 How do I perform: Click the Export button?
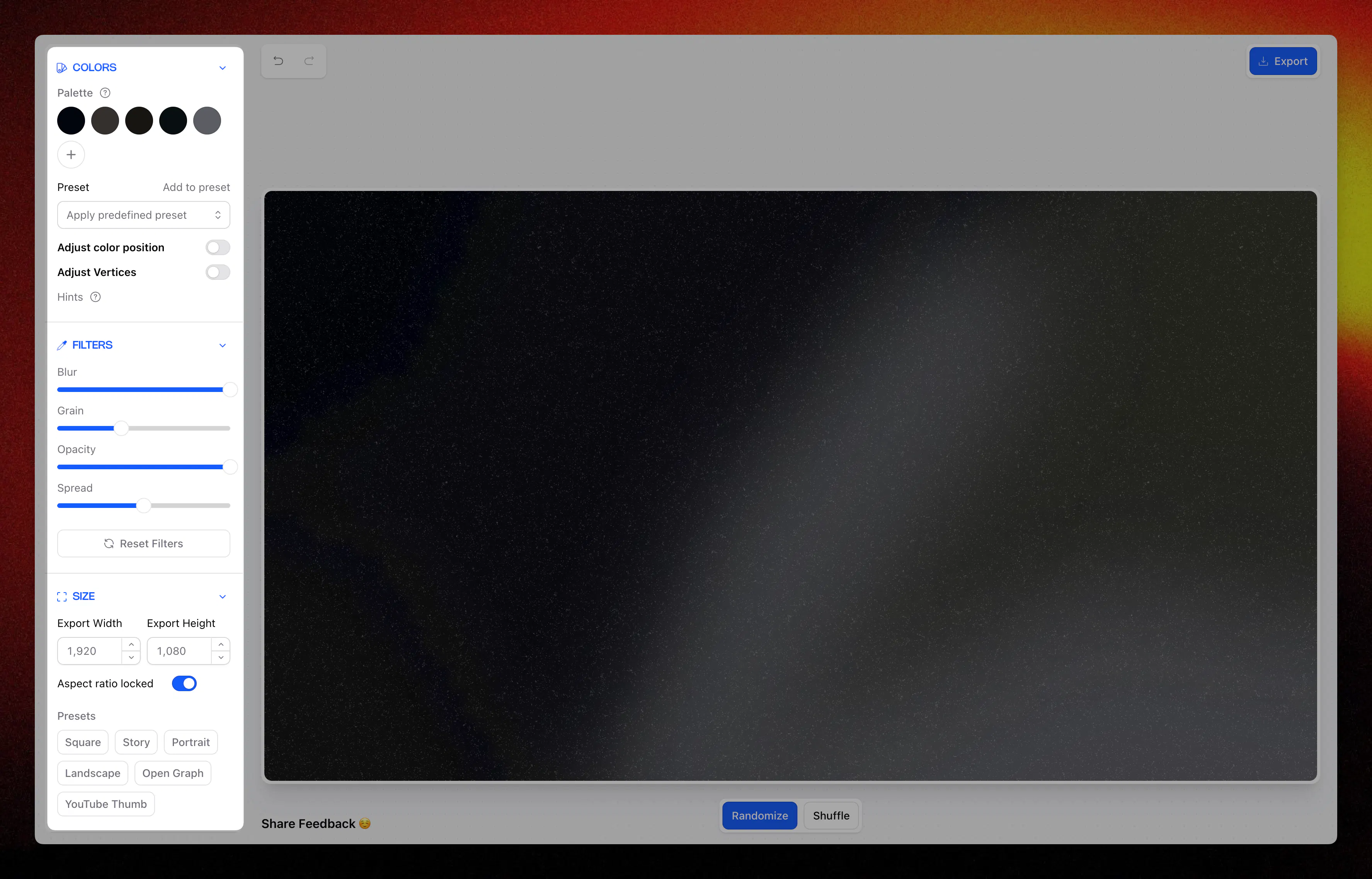coord(1283,61)
